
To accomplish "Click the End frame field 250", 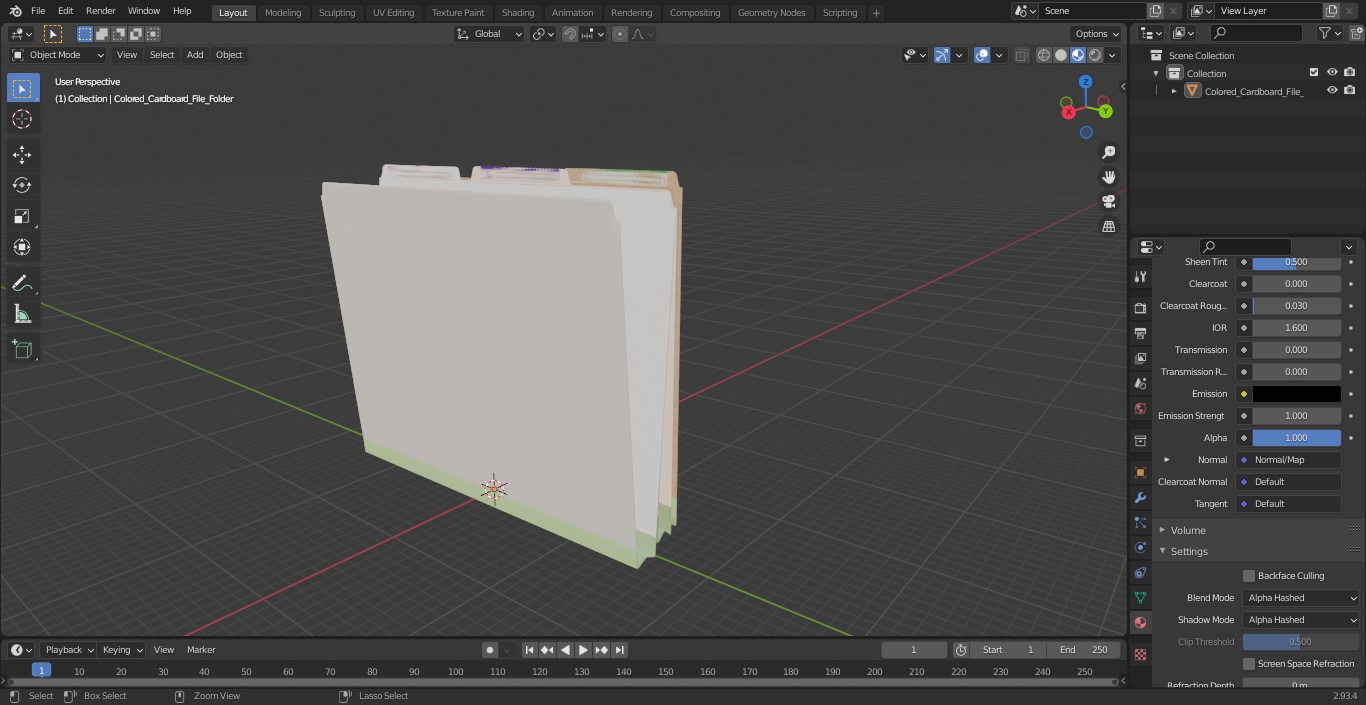I will [1085, 650].
